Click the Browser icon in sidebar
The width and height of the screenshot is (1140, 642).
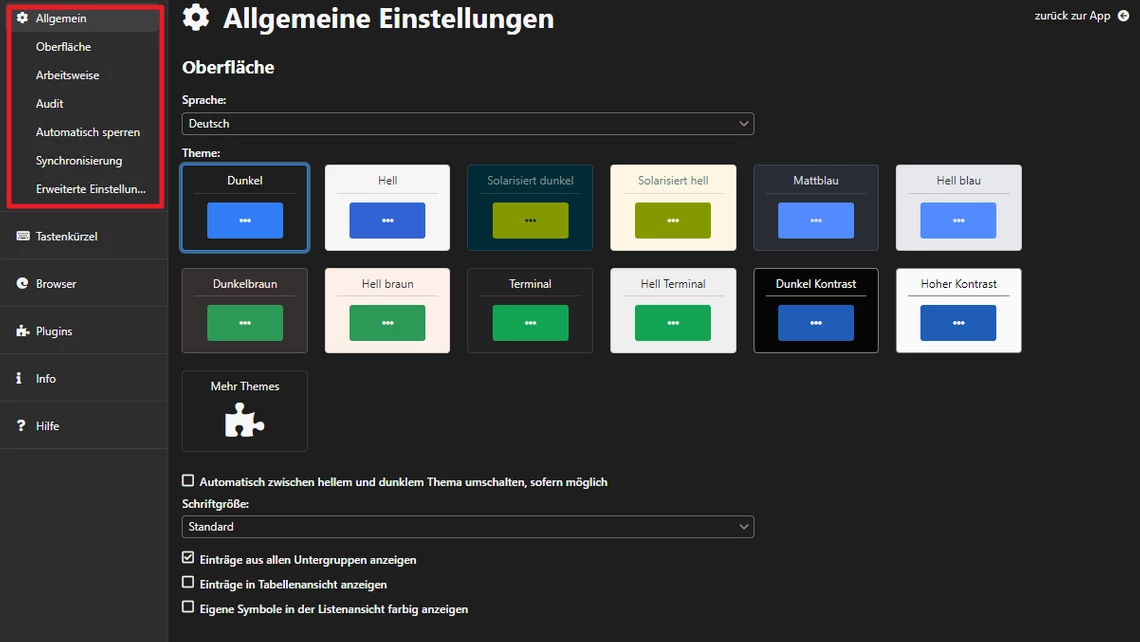pyautogui.click(x=22, y=284)
